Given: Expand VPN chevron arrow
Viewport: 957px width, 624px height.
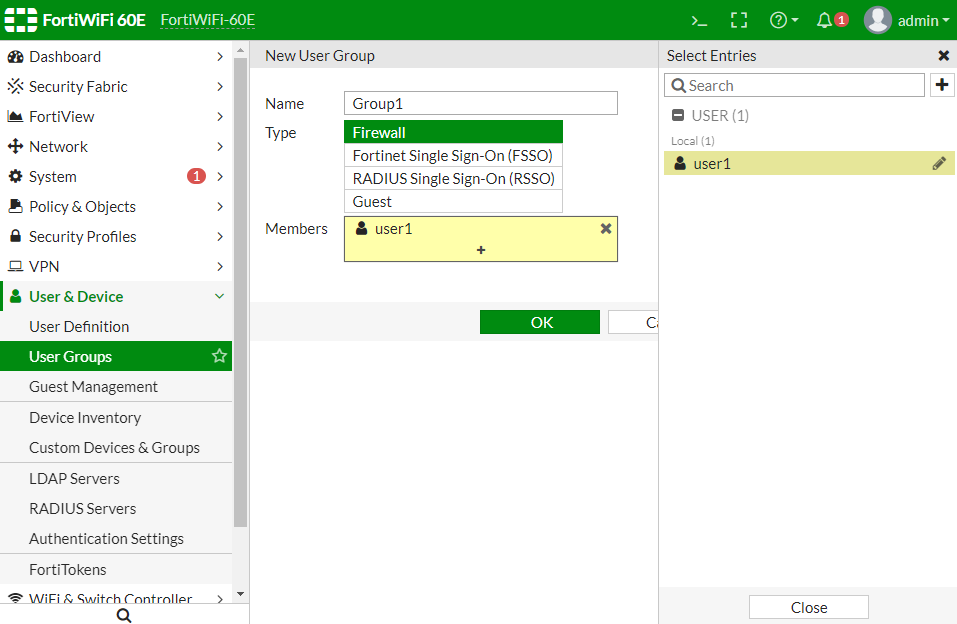Looking at the screenshot, I should pos(220,266).
